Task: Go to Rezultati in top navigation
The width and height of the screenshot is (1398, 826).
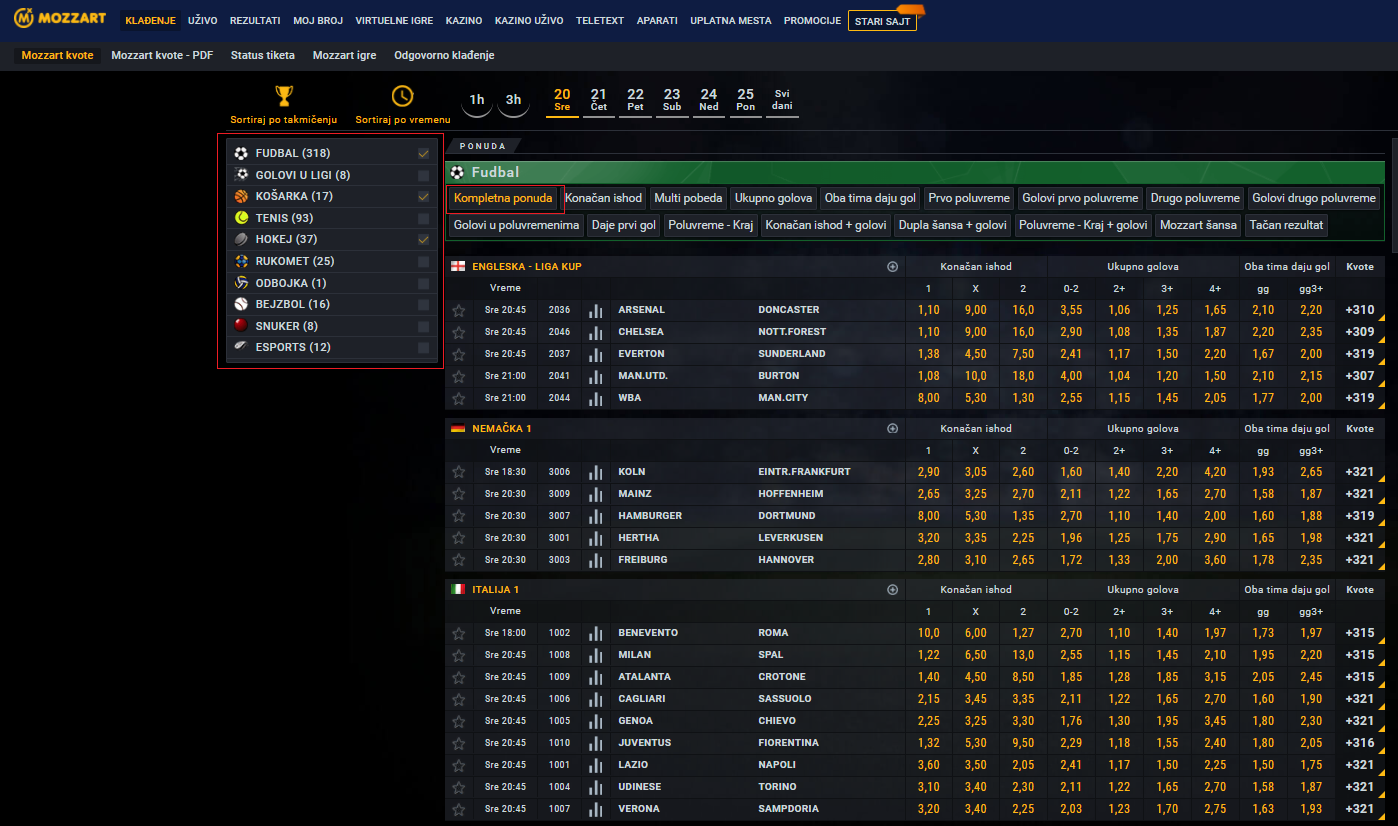Action: tap(255, 20)
